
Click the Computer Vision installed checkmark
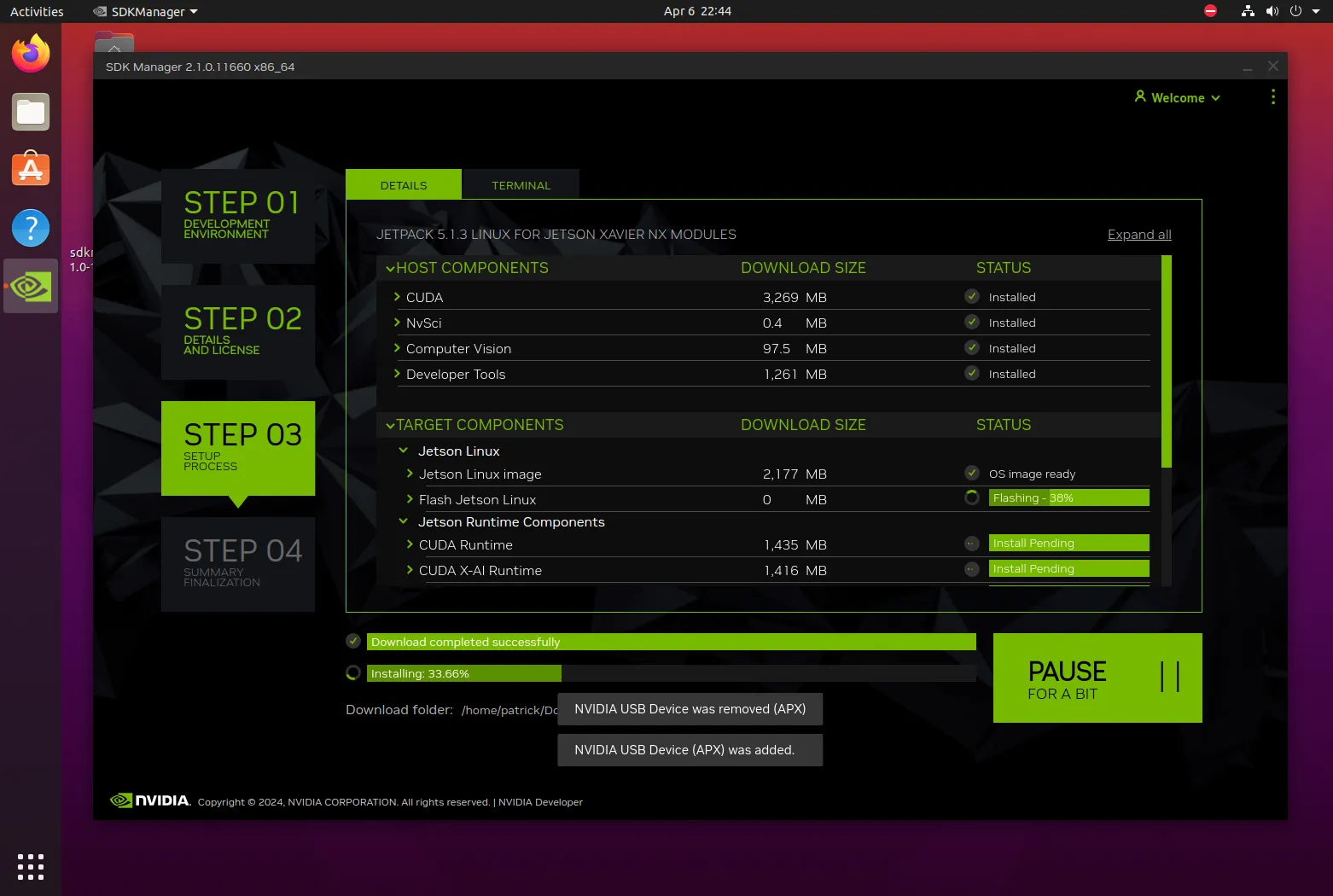tap(972, 347)
